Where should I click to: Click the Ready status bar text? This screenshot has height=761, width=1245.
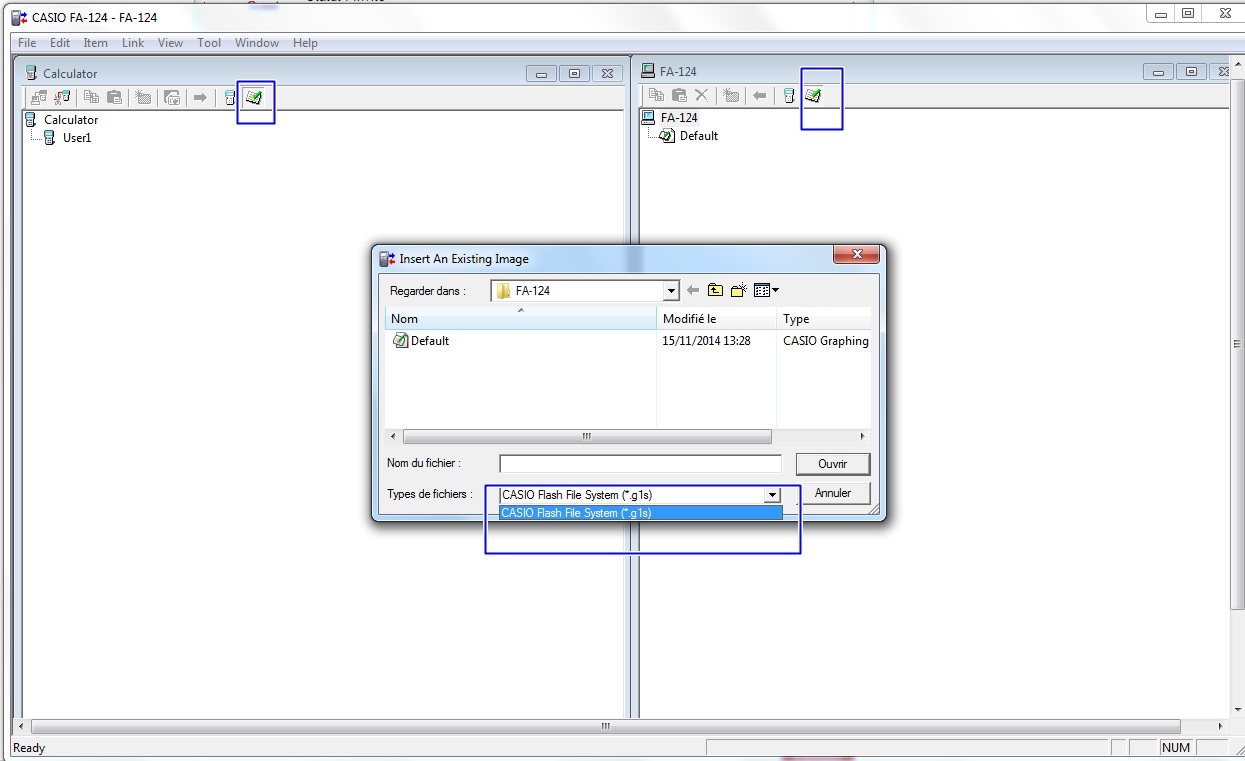(x=29, y=748)
